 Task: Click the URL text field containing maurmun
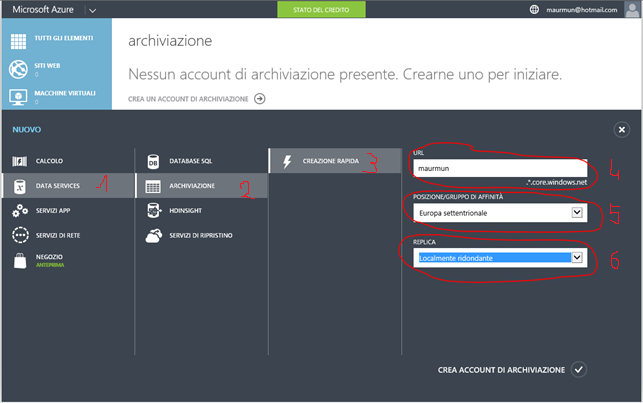click(x=497, y=169)
